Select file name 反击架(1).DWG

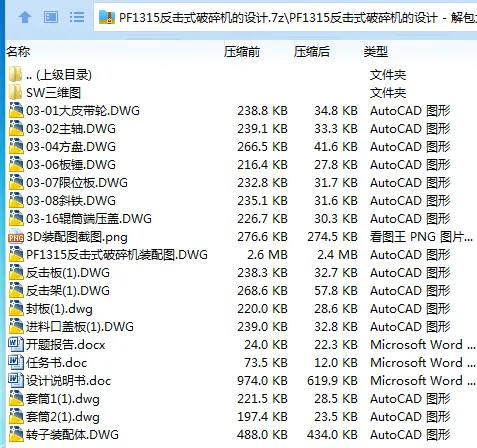(68, 291)
